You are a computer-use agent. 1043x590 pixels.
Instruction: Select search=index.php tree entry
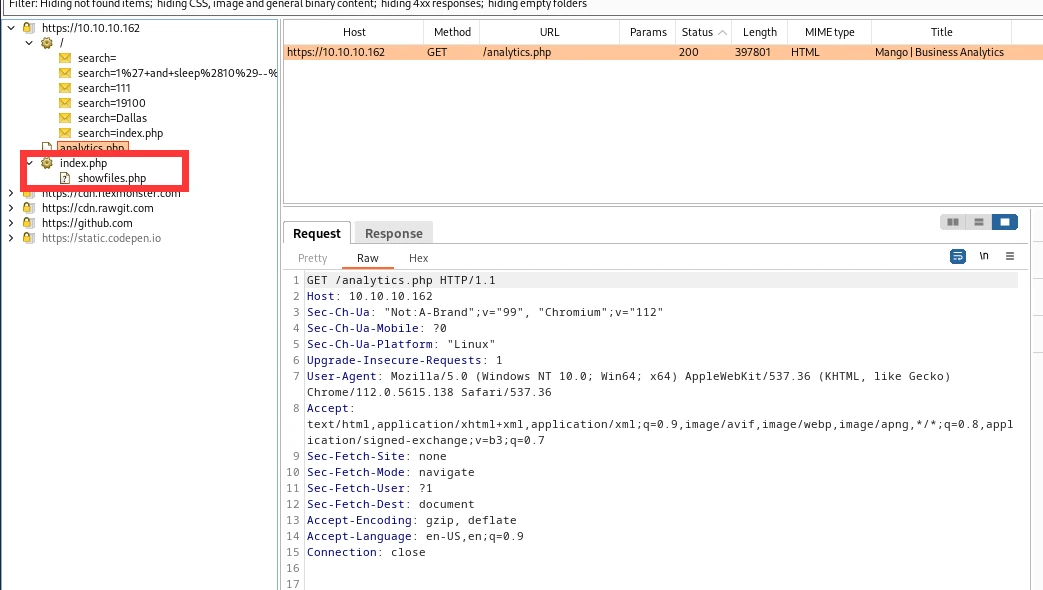point(120,133)
